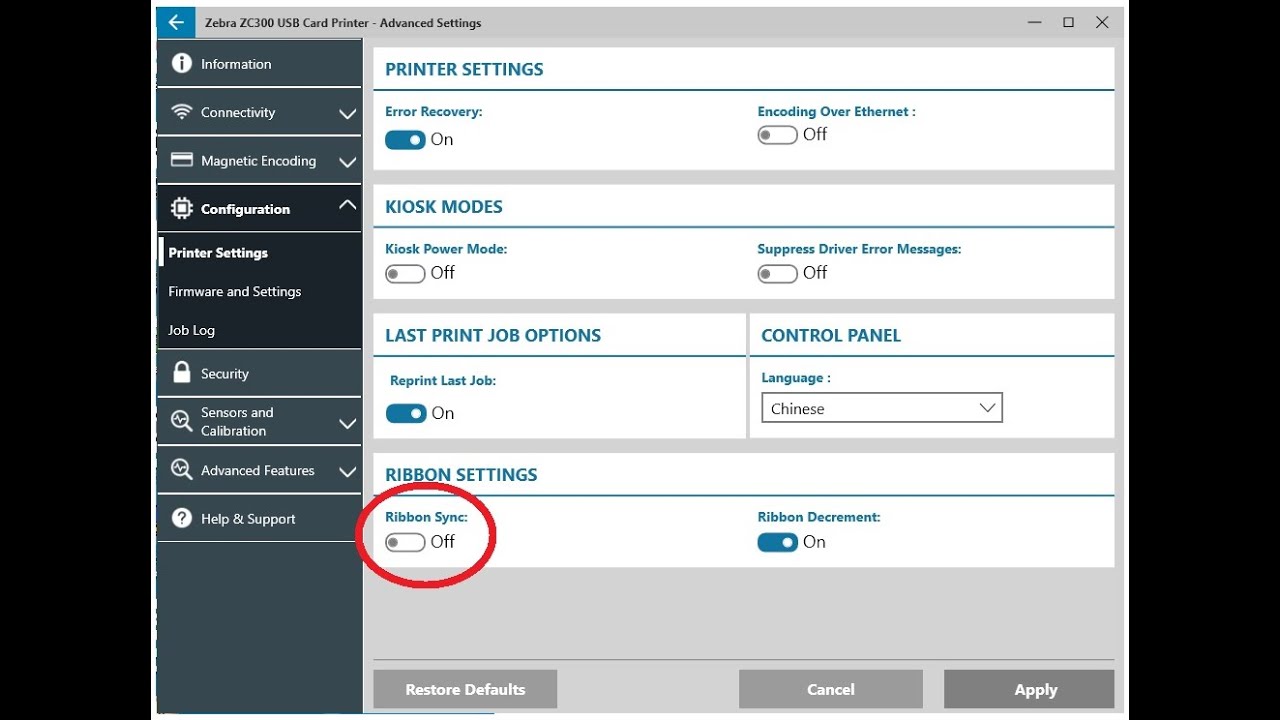Click the back arrow icon

pos(176,22)
